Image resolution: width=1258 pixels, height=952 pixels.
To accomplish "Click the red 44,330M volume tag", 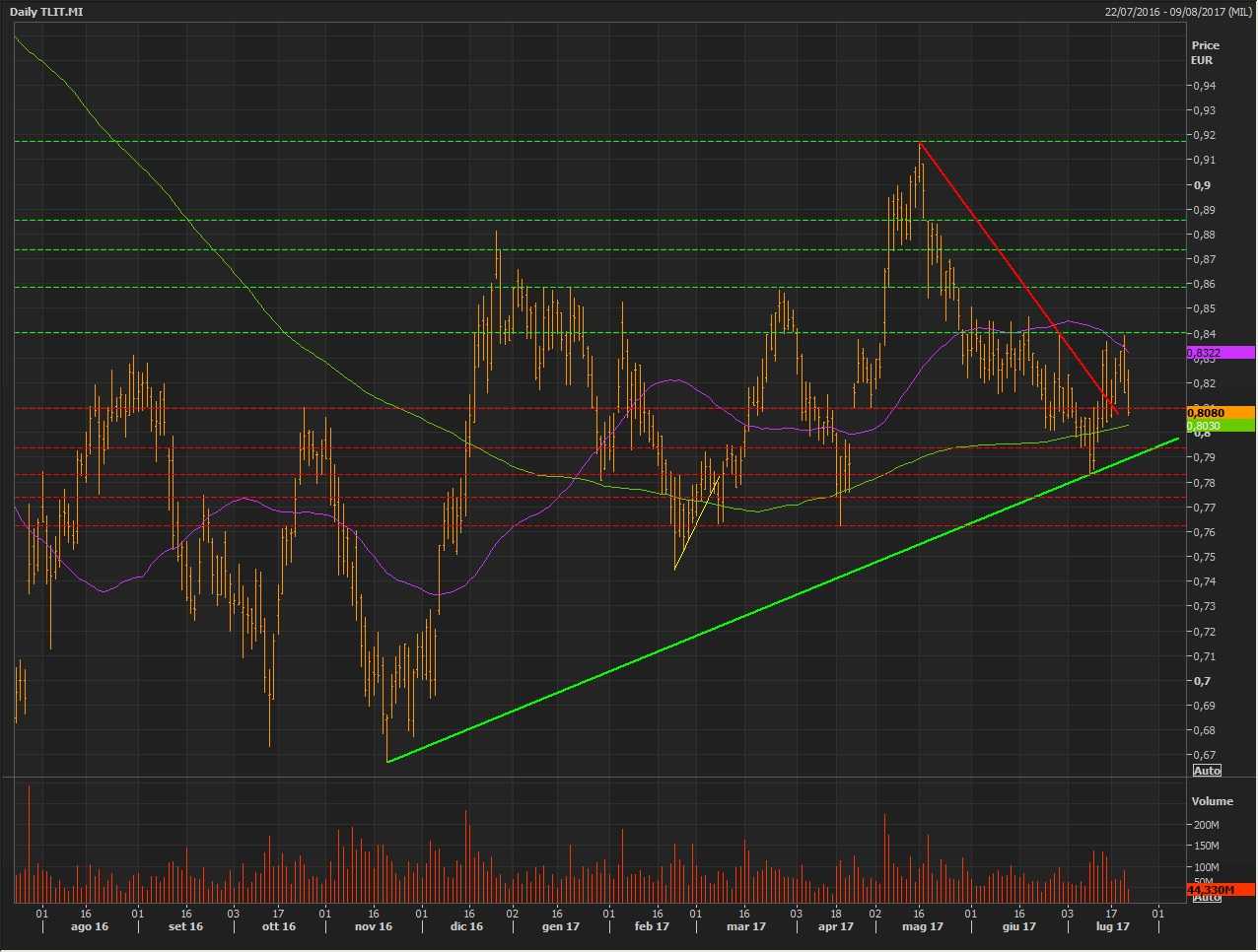I will [x=1220, y=889].
